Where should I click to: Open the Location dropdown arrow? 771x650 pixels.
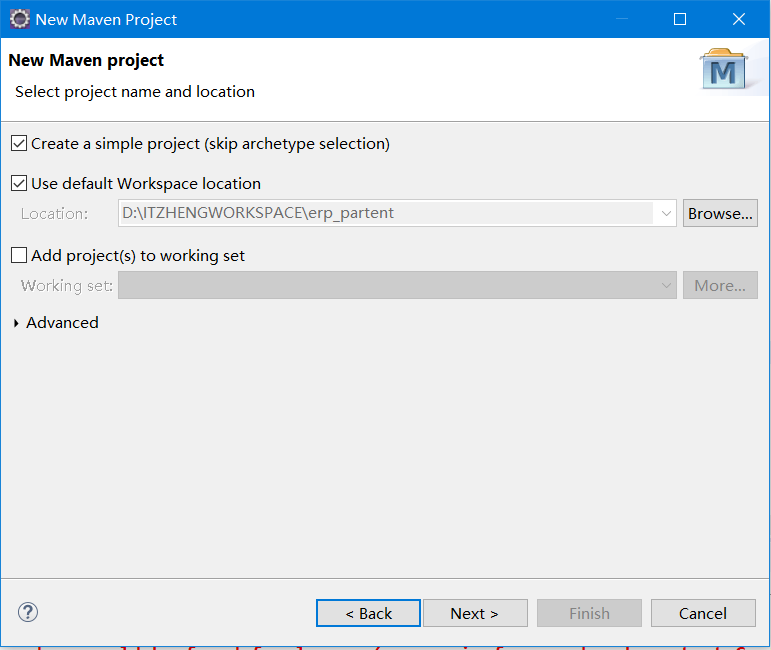point(666,213)
